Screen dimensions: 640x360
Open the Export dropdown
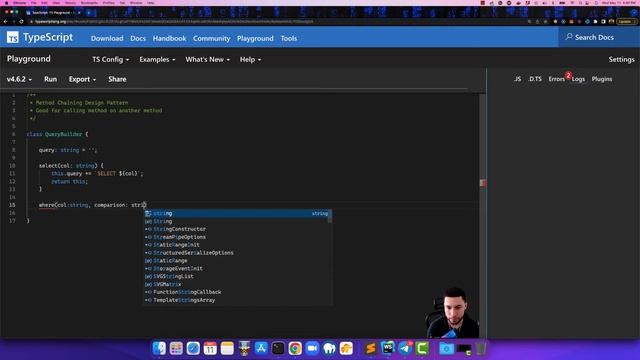pos(82,79)
